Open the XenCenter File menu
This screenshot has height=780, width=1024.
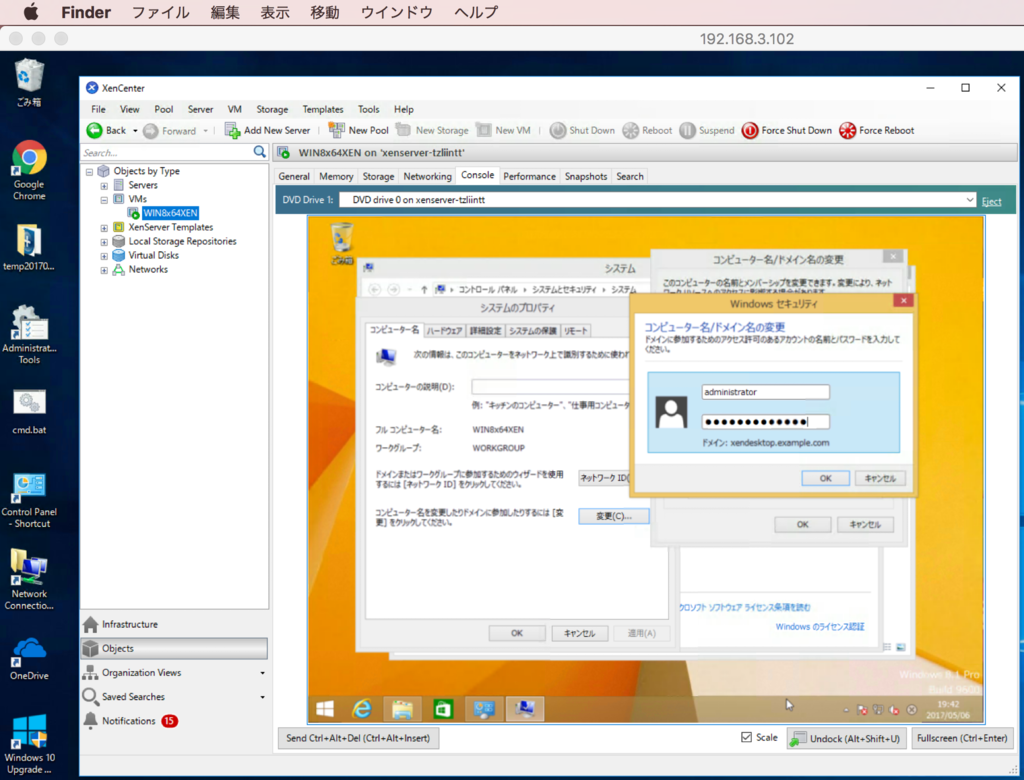[x=98, y=109]
